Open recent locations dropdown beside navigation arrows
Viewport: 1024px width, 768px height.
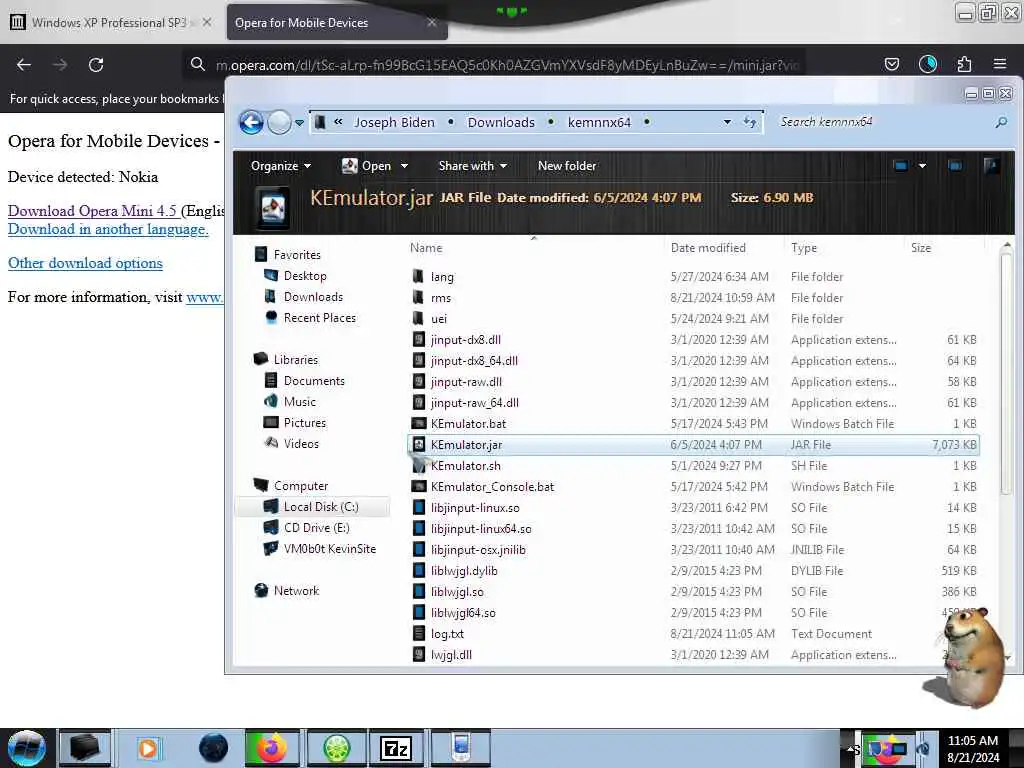click(299, 123)
